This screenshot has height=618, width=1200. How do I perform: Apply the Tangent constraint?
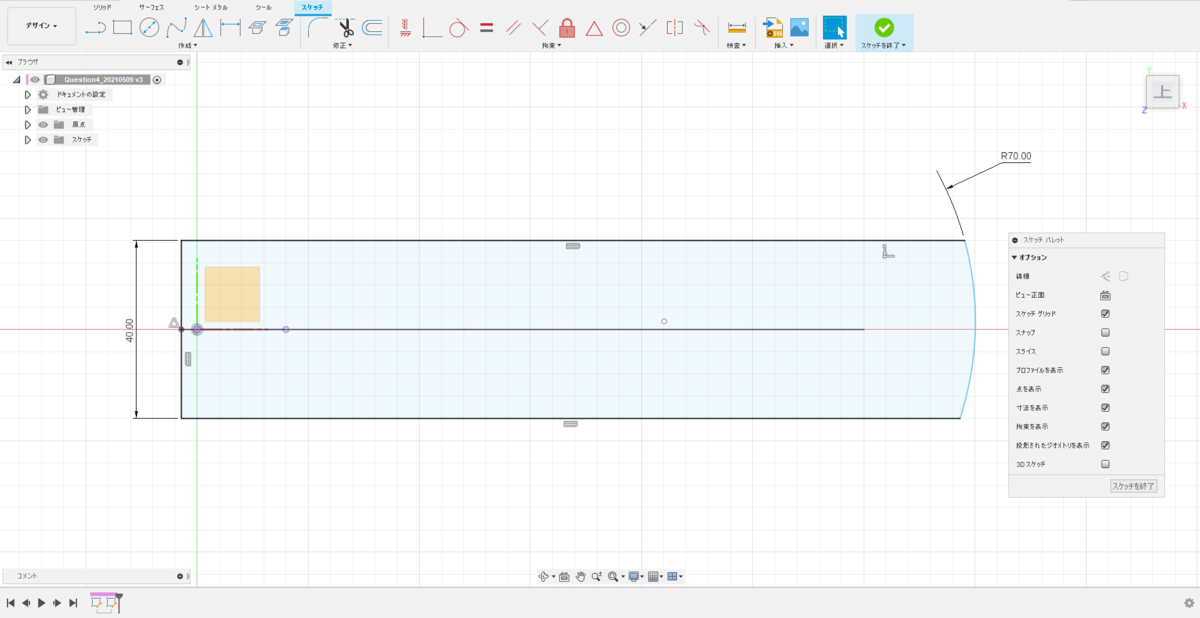[x=459, y=27]
